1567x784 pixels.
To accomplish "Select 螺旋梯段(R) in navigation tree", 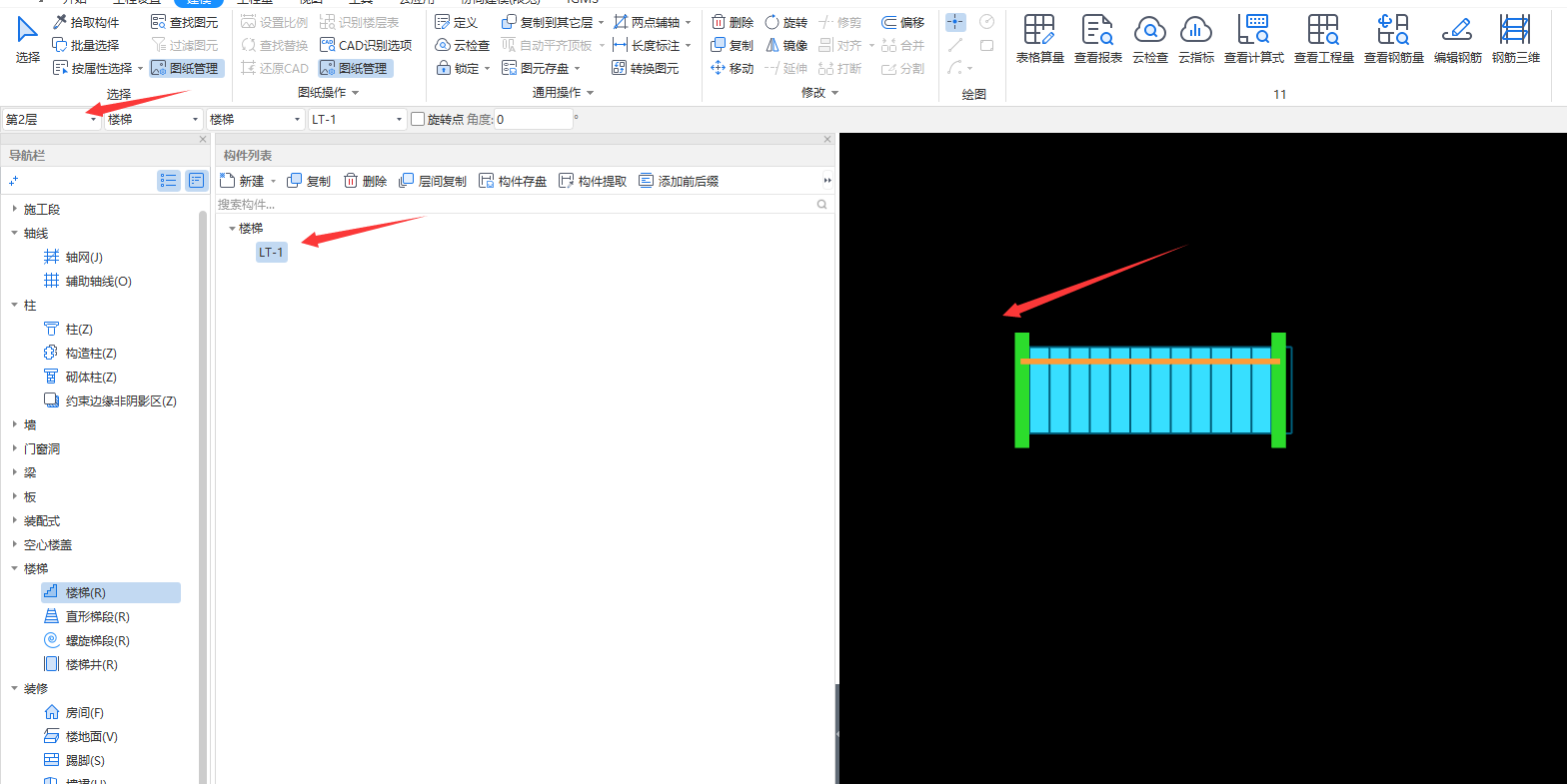I will pos(98,640).
